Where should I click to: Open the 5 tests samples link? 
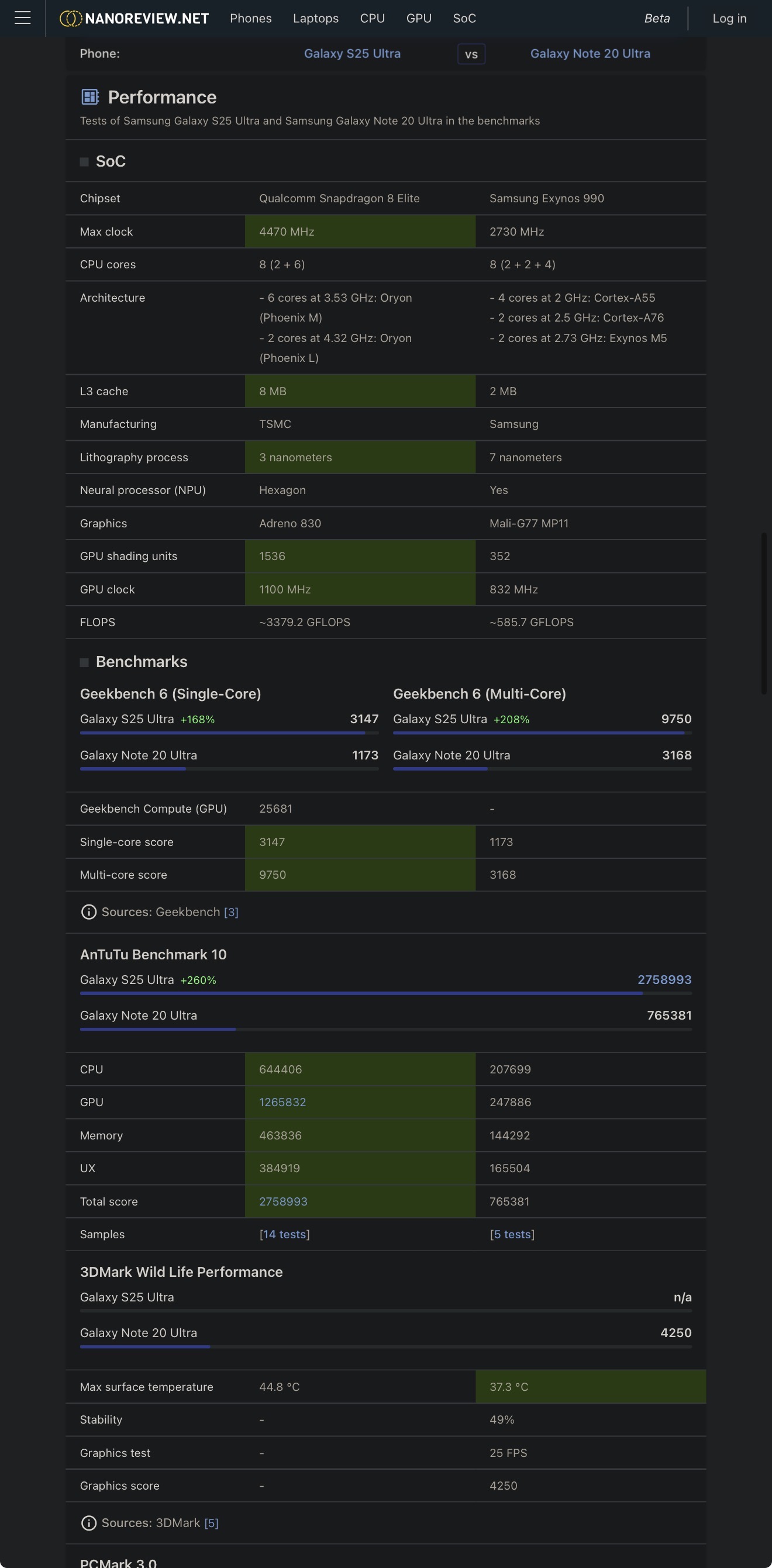512,1234
